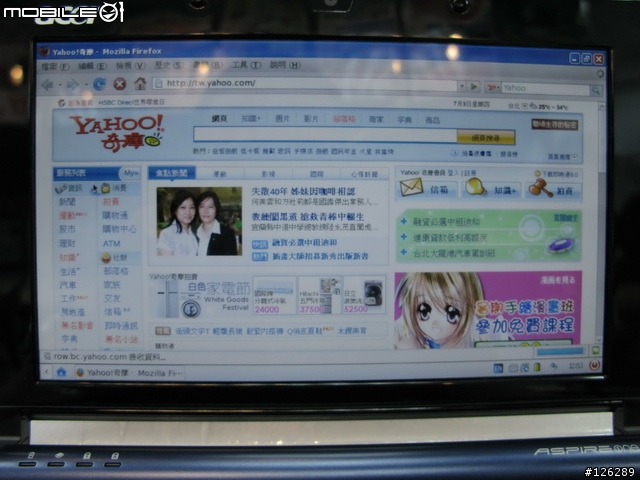This screenshot has height=480, width=640.
Task: Open the 檔案(F) File menu
Action: coord(55,66)
